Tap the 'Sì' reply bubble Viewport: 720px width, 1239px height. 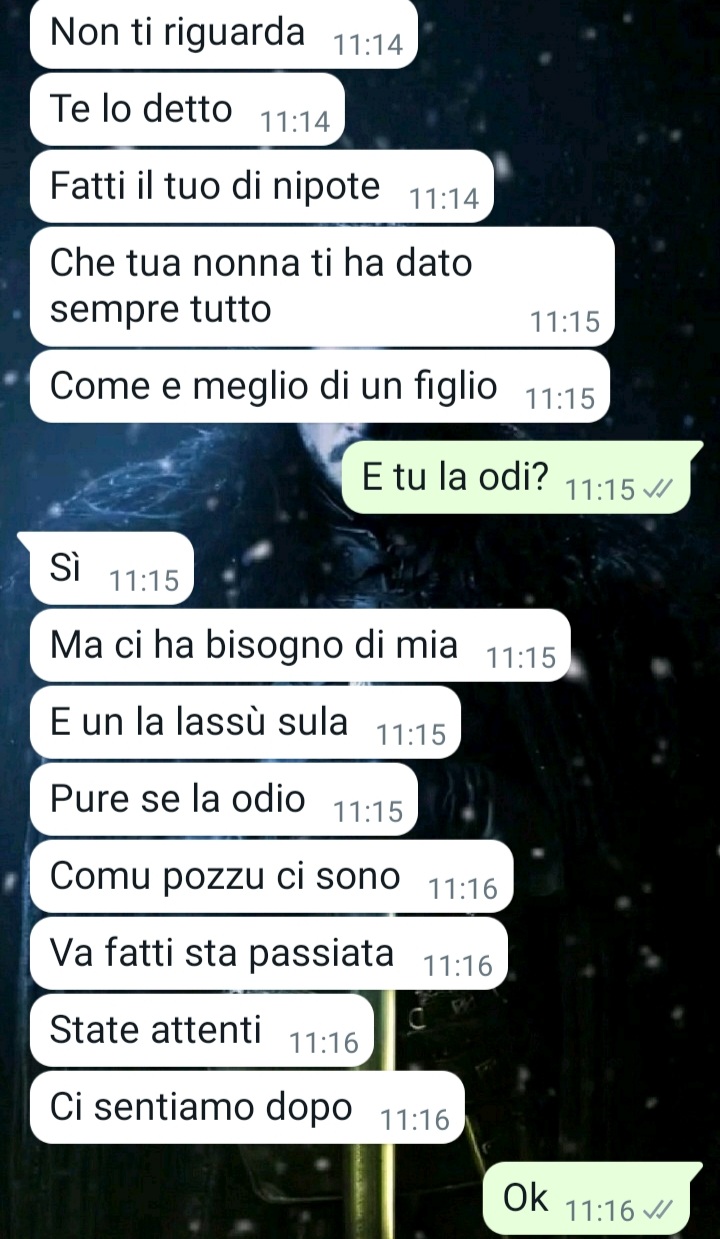[110, 568]
